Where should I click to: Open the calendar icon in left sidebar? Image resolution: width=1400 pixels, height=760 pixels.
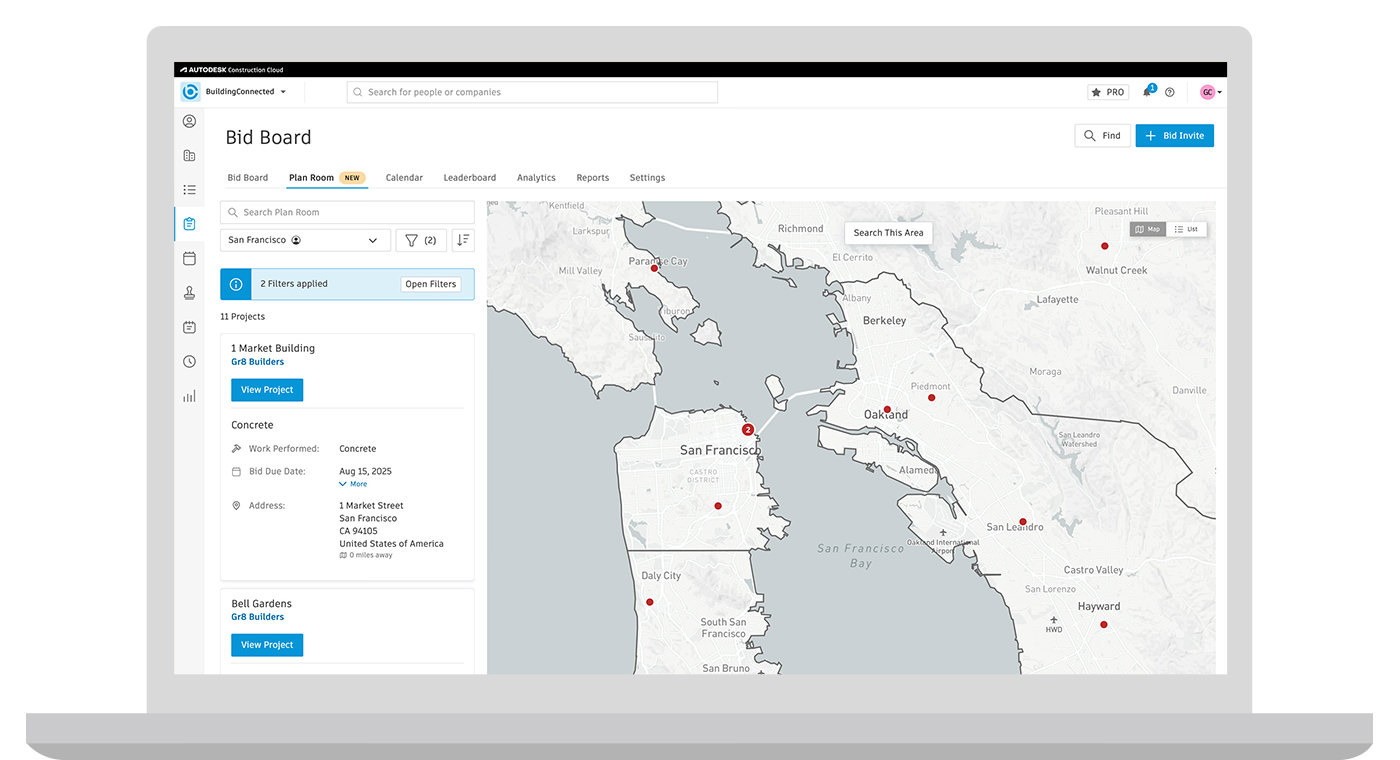pyautogui.click(x=189, y=259)
